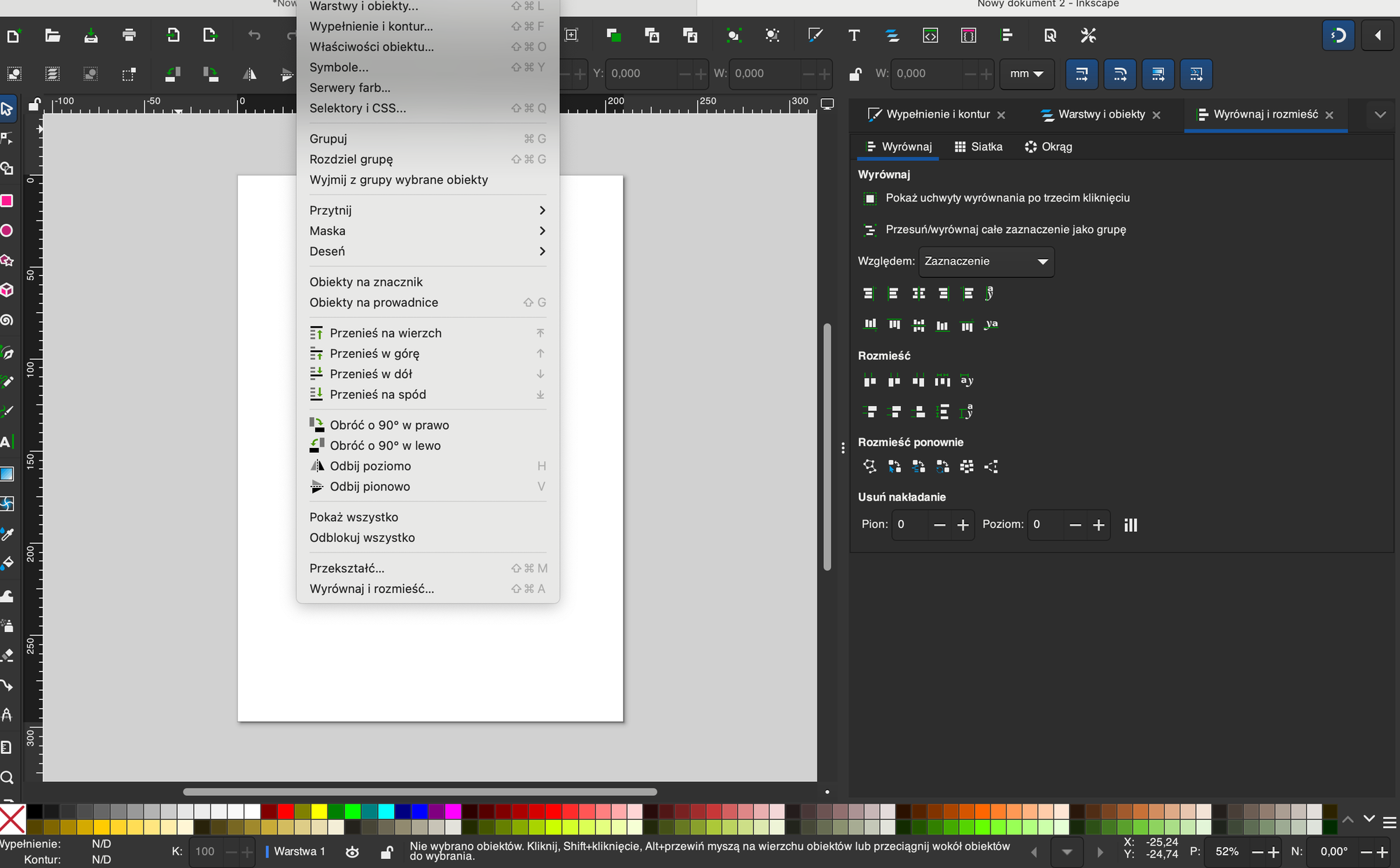This screenshot has height=868, width=1400.
Task: Expand the docked panels list chevron
Action: 1380,115
